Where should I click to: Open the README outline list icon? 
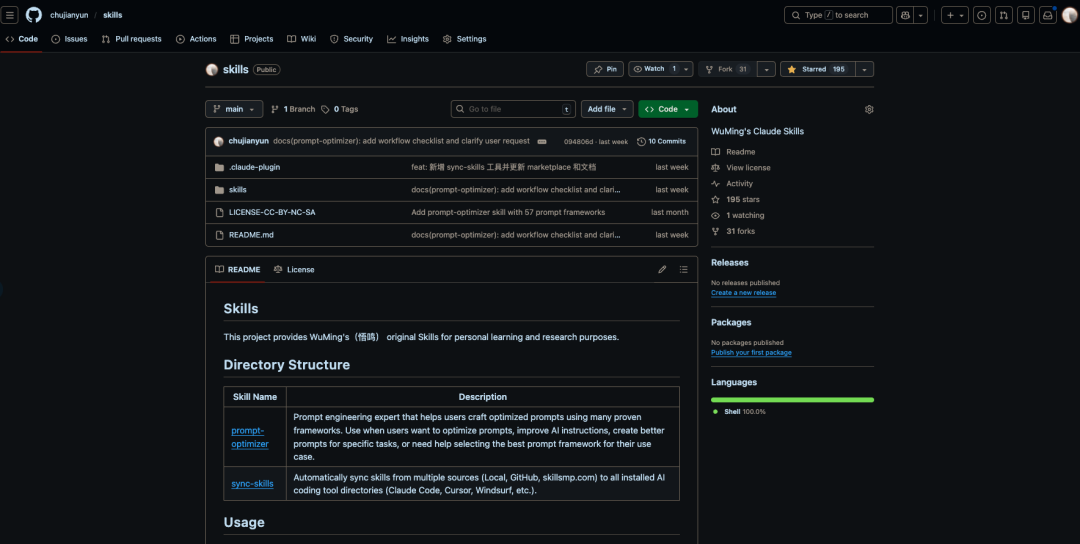tap(683, 269)
